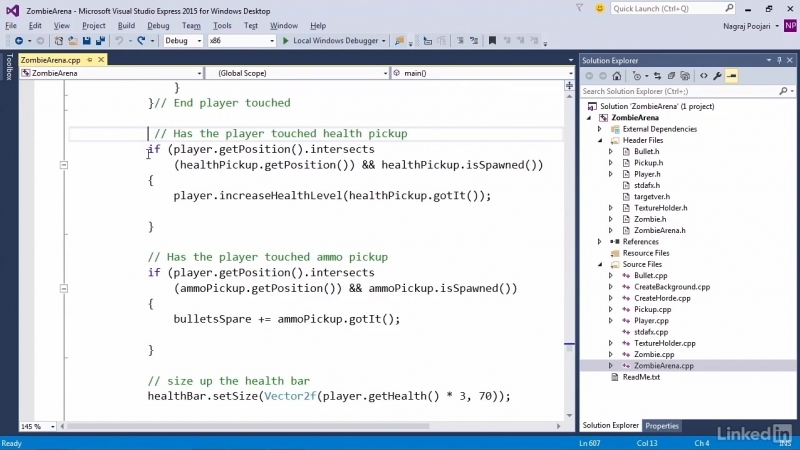Click the editor vertical scrollbar
The image size is (800, 450).
coord(569,250)
